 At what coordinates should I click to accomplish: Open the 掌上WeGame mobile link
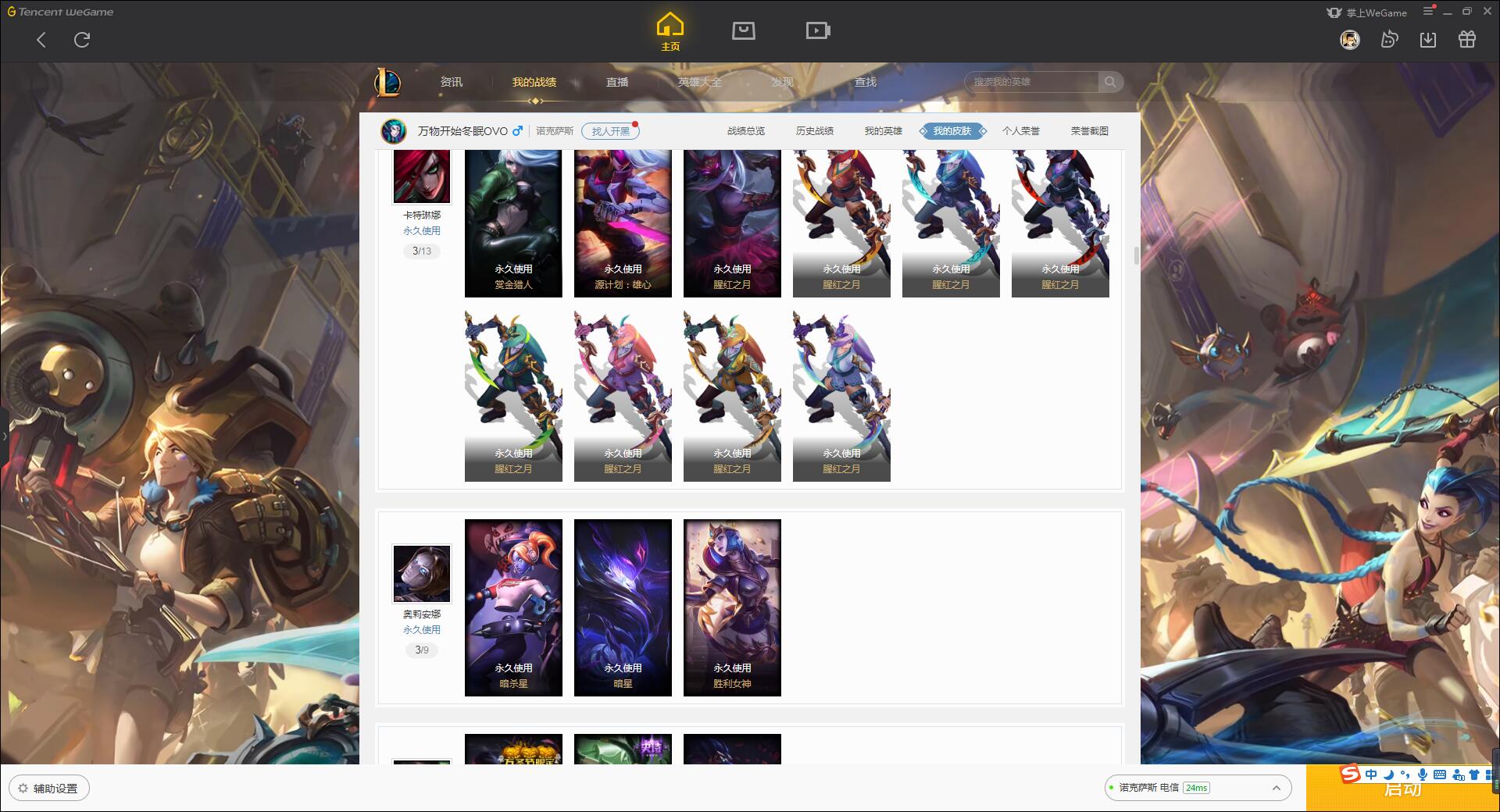click(x=1366, y=12)
